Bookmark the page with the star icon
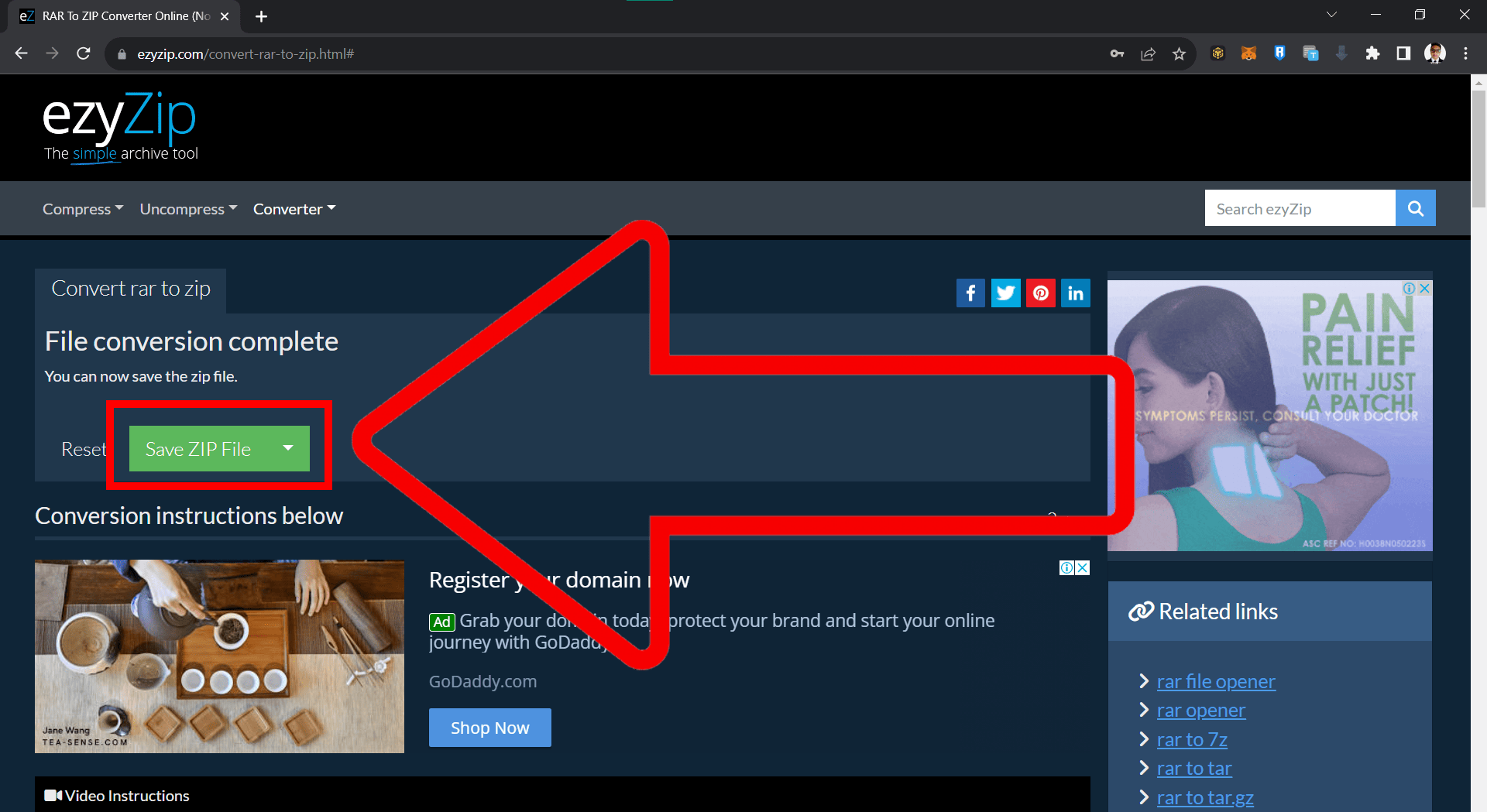 point(1179,53)
